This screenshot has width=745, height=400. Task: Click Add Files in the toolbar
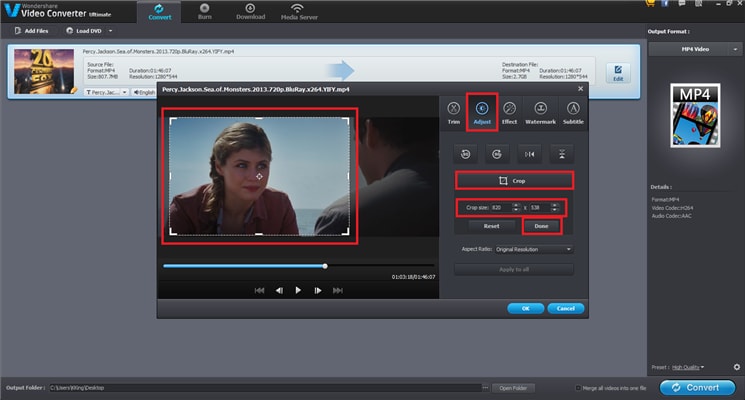31,31
